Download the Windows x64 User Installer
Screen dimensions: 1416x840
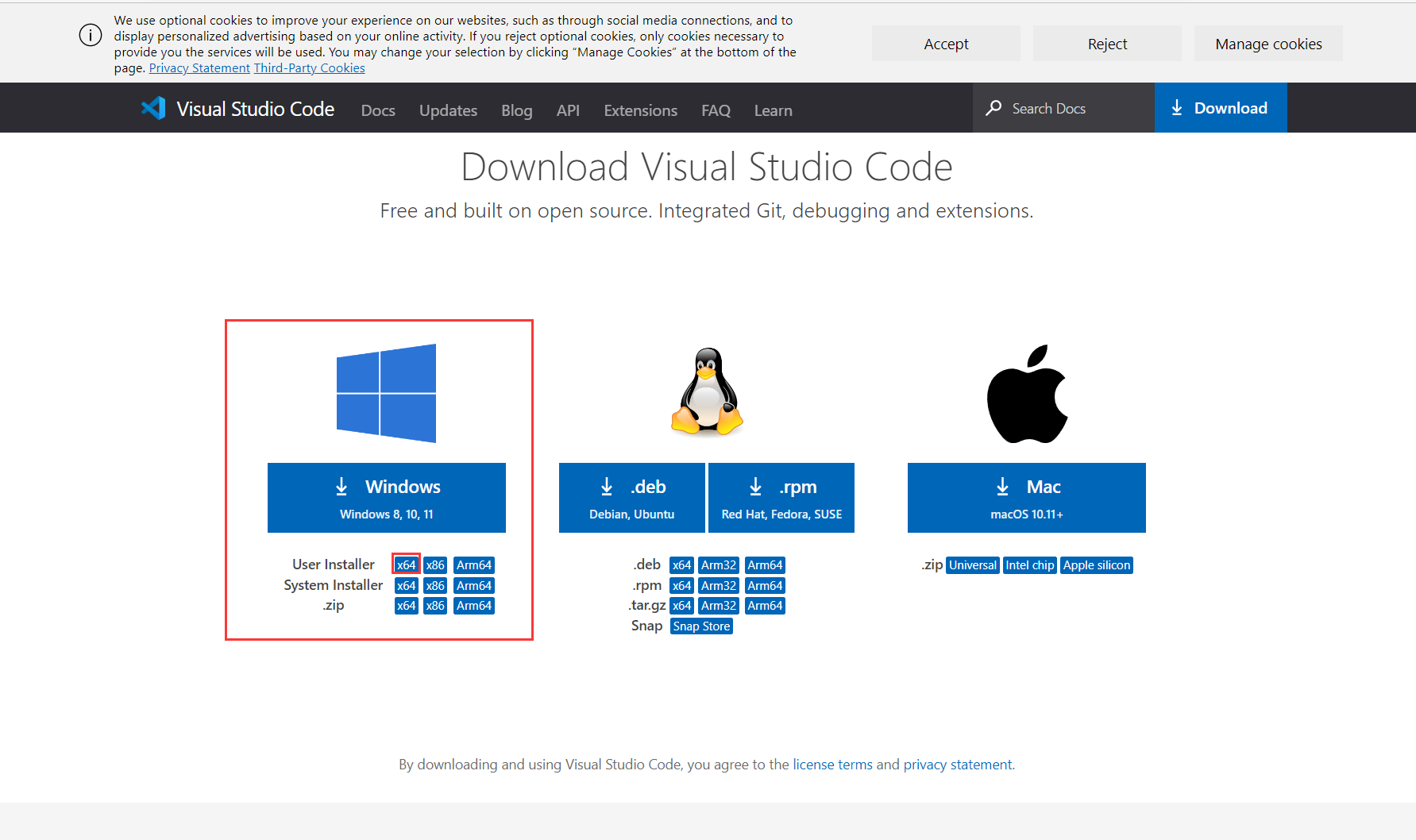pyautogui.click(x=406, y=564)
